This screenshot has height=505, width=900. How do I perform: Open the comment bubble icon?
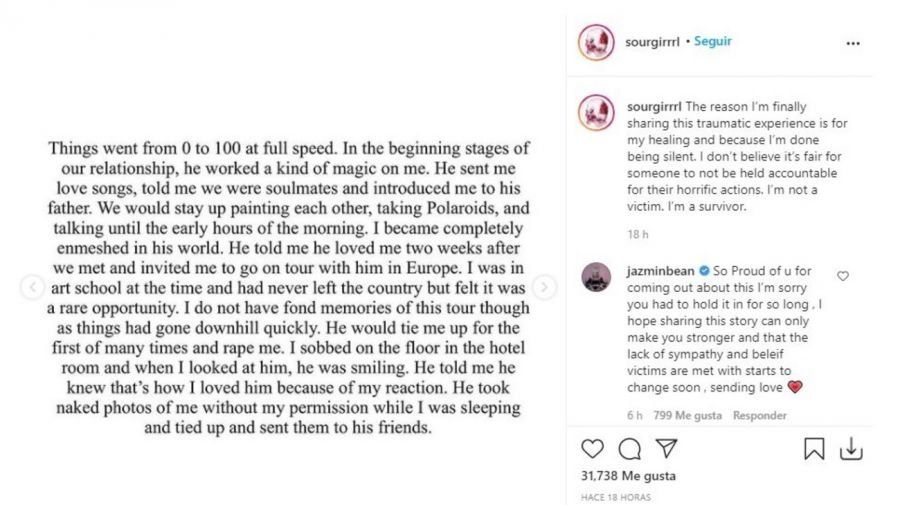click(629, 449)
